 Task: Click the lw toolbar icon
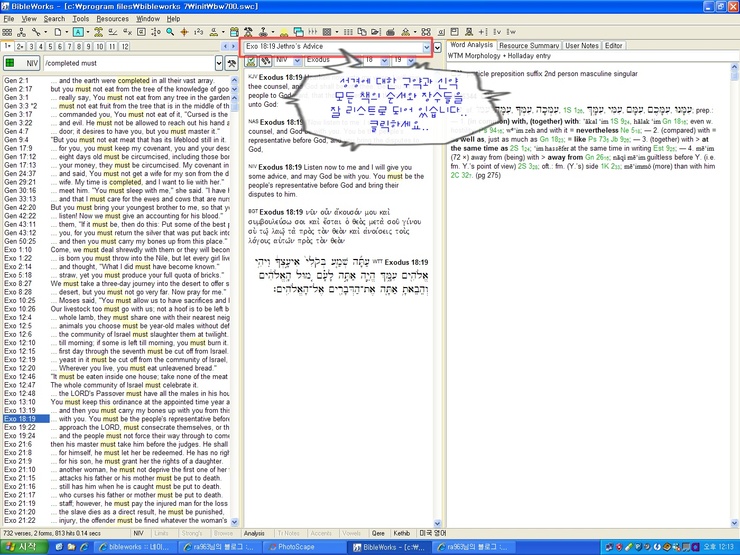coord(511,32)
